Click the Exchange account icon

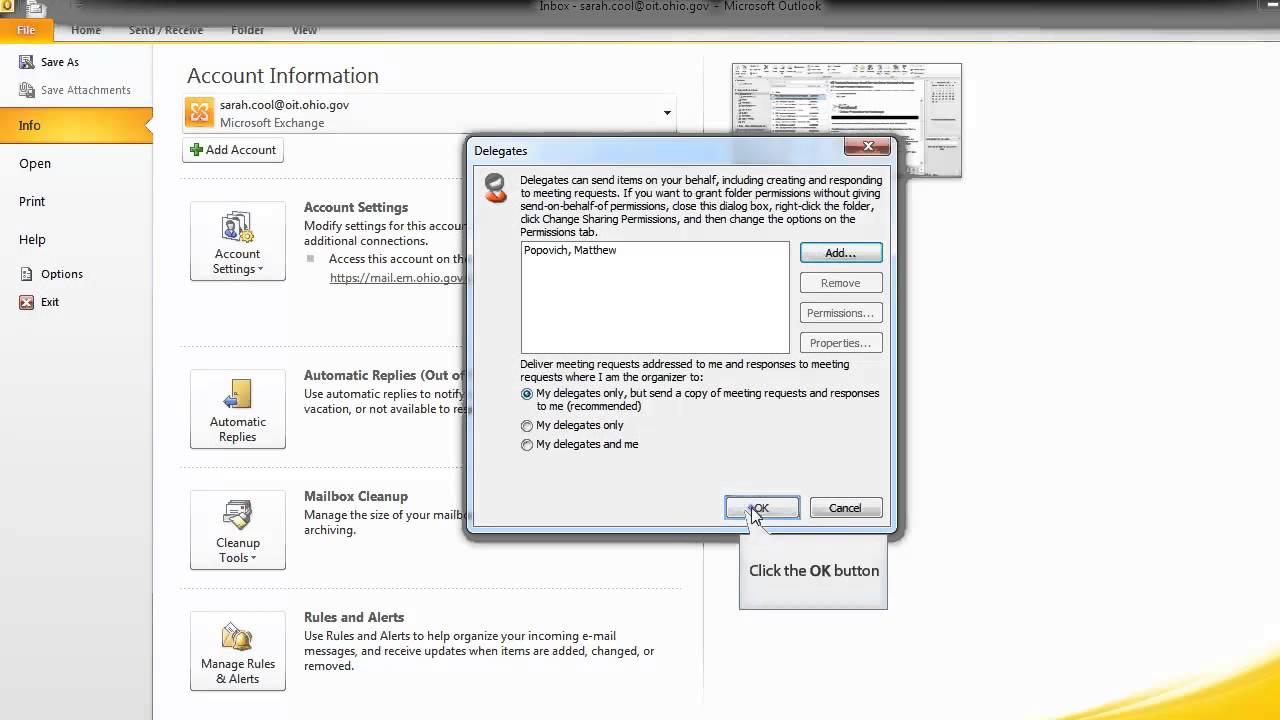[x=200, y=113]
